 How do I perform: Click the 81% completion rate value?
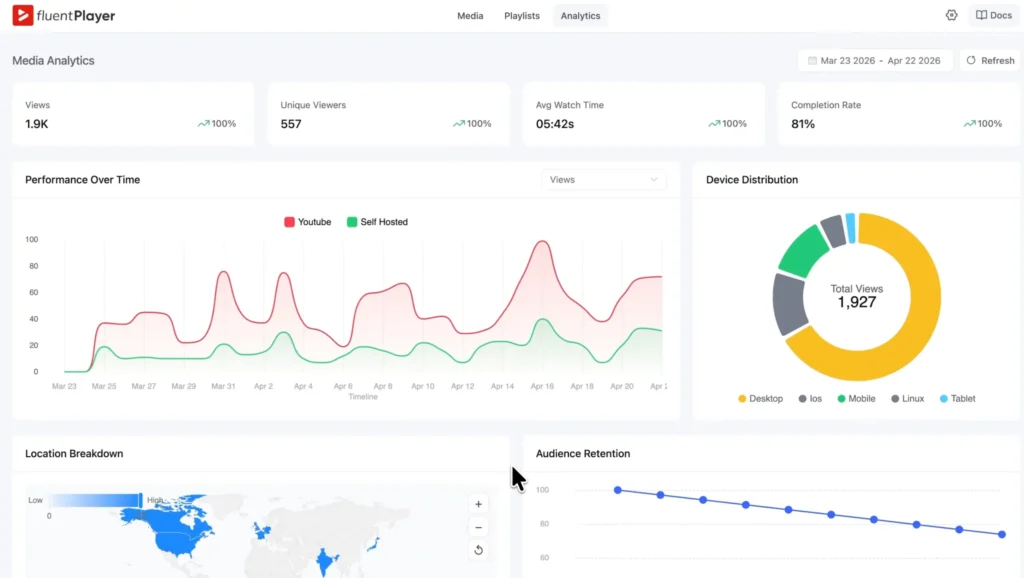[x=803, y=124]
